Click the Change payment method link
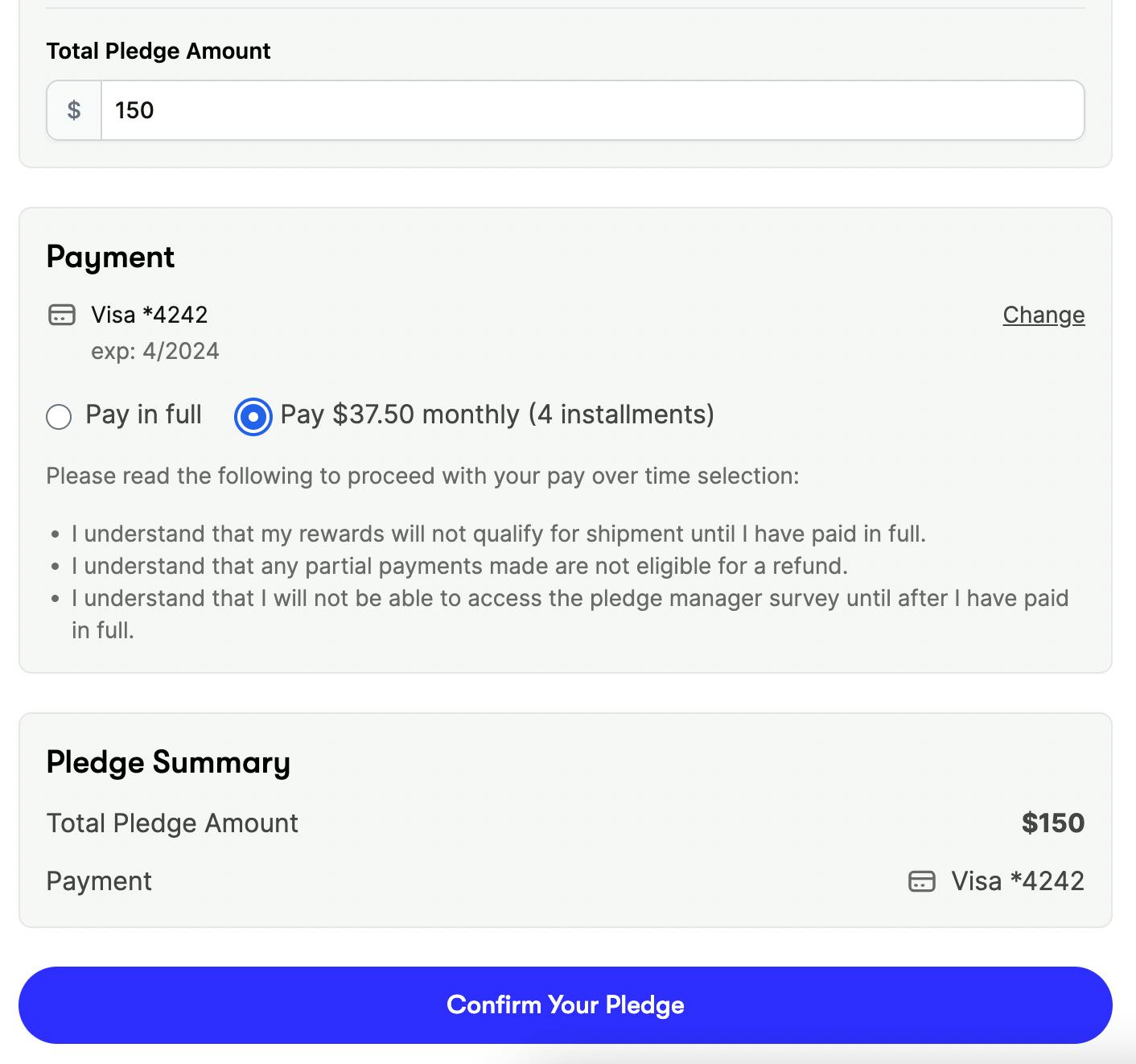 [x=1043, y=315]
